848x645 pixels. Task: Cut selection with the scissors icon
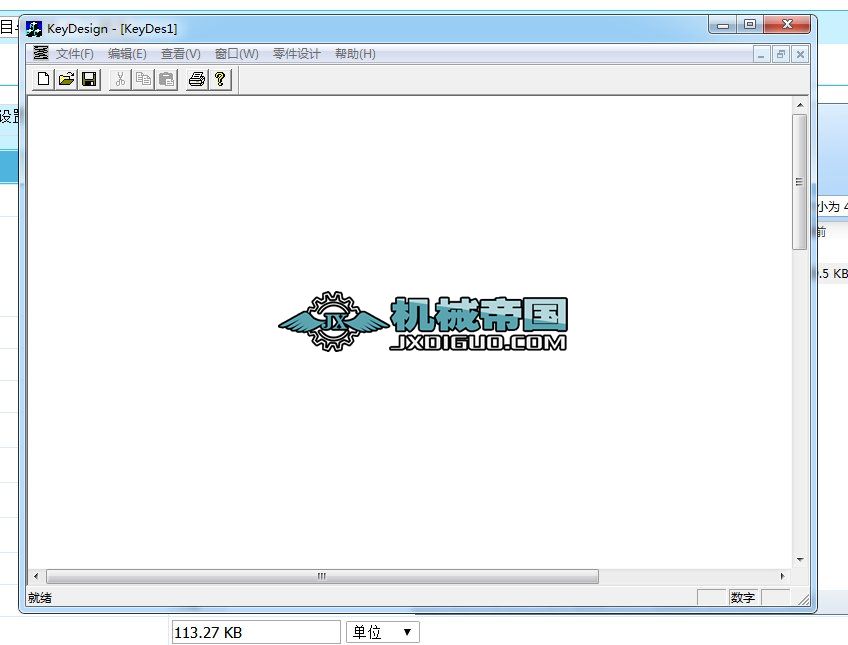point(120,79)
